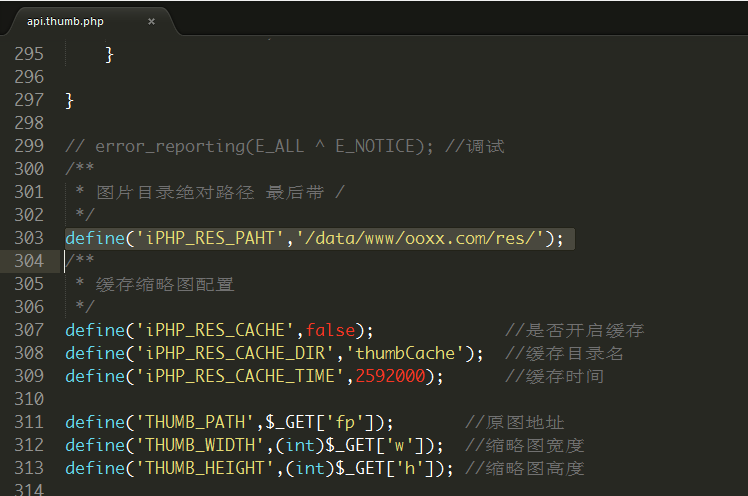Click line number 303 in gutter

[29, 238]
